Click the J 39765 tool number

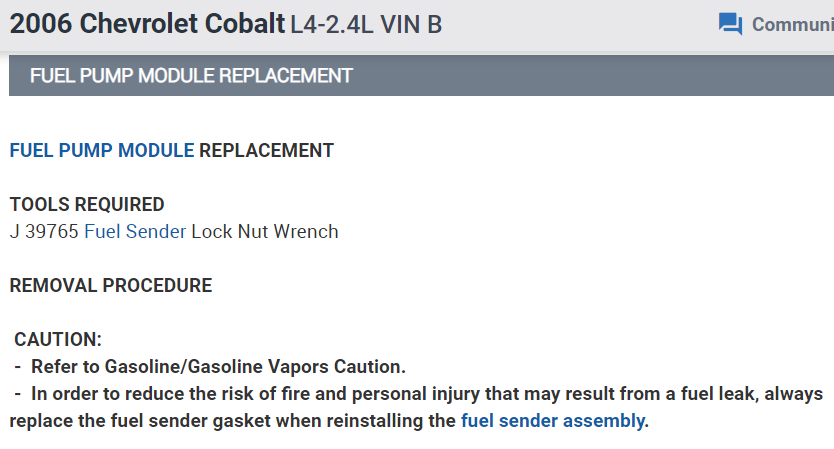[45, 232]
